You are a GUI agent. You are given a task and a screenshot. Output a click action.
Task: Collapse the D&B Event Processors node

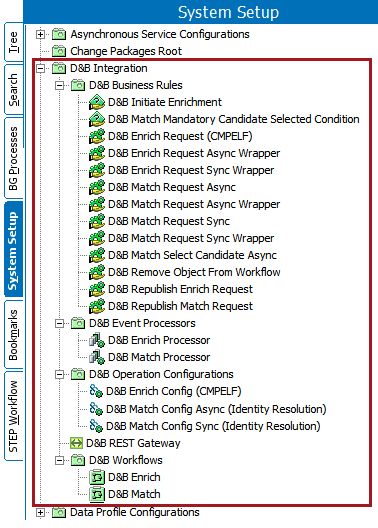[59, 324]
